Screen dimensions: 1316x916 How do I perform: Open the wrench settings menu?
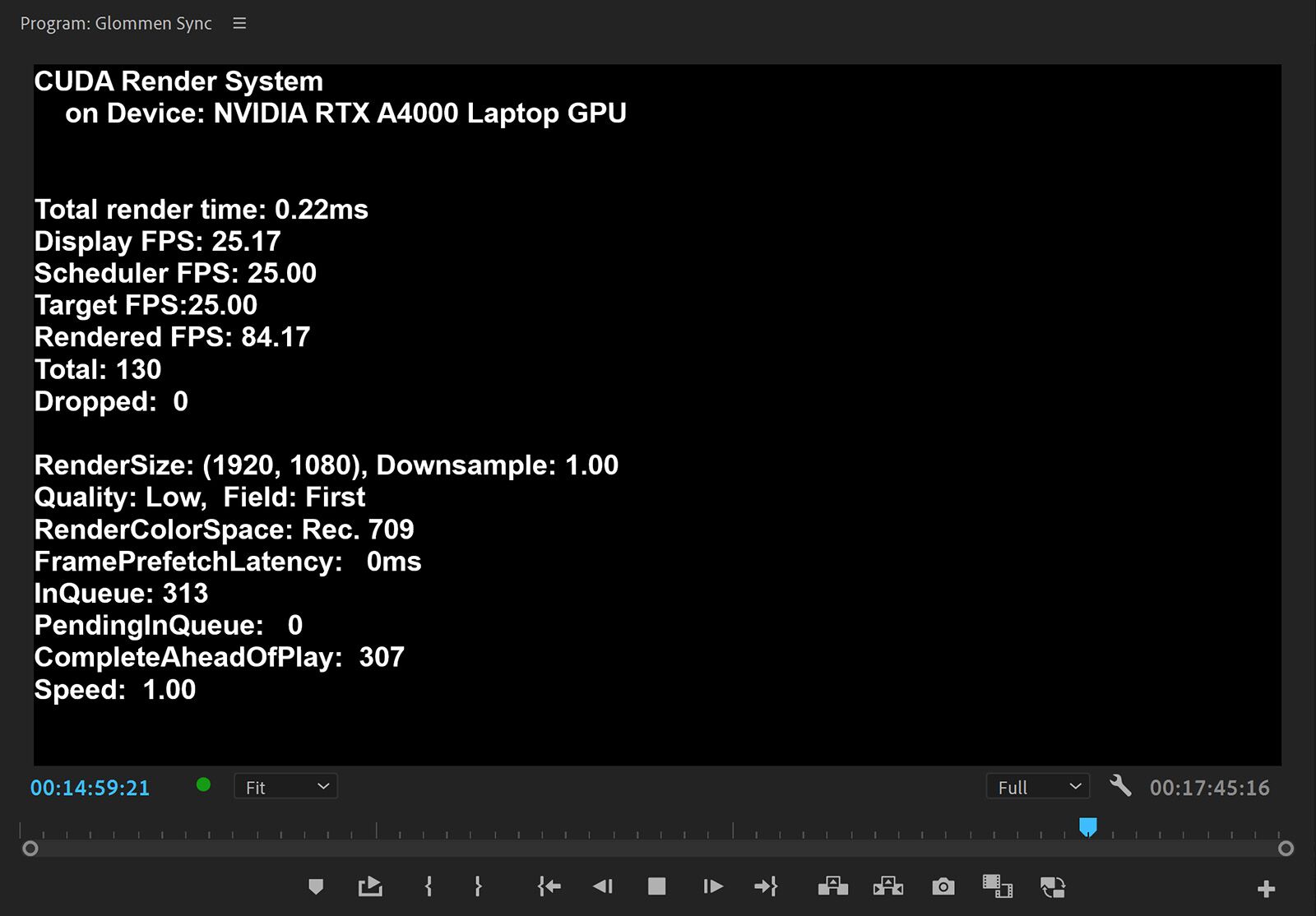1120,786
